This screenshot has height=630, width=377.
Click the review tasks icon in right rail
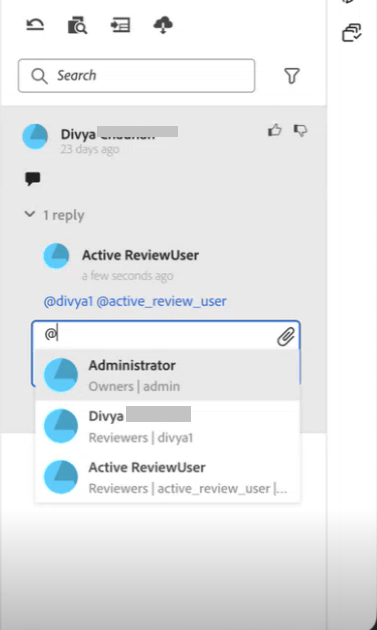click(x=352, y=33)
